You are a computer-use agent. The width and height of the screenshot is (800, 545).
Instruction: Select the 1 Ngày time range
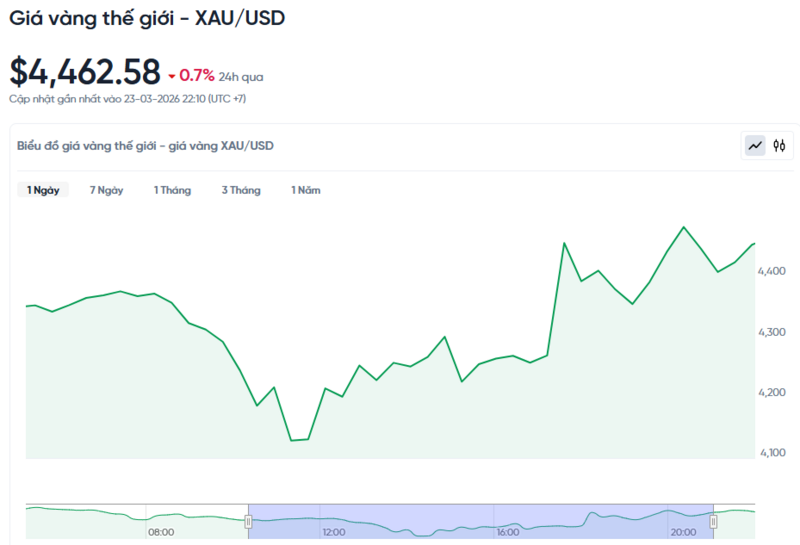[x=43, y=190]
